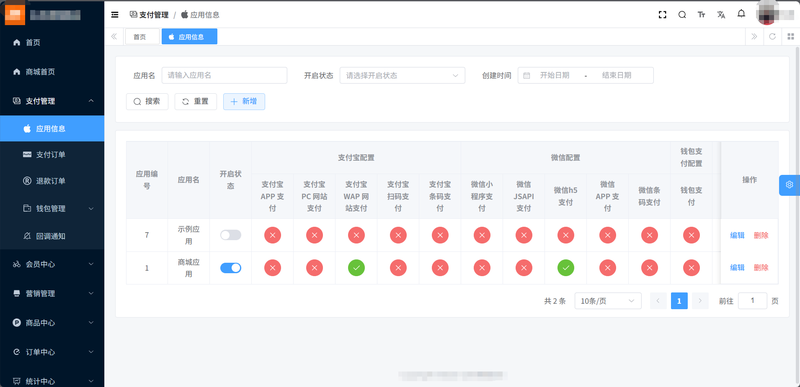Open 支付订单 sidebar item

point(52,154)
